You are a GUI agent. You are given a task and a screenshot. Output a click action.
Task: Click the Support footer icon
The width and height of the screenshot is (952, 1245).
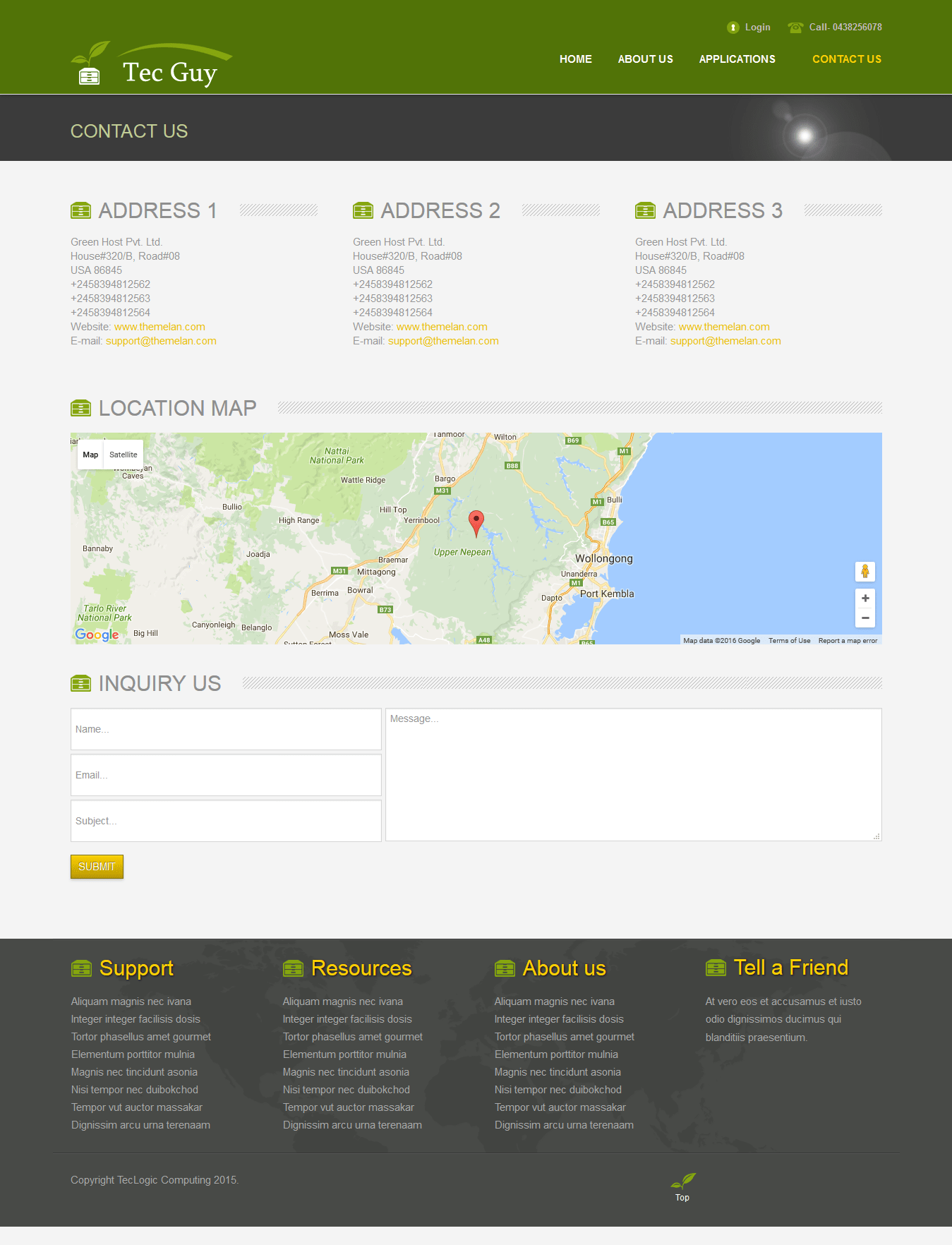[82, 968]
